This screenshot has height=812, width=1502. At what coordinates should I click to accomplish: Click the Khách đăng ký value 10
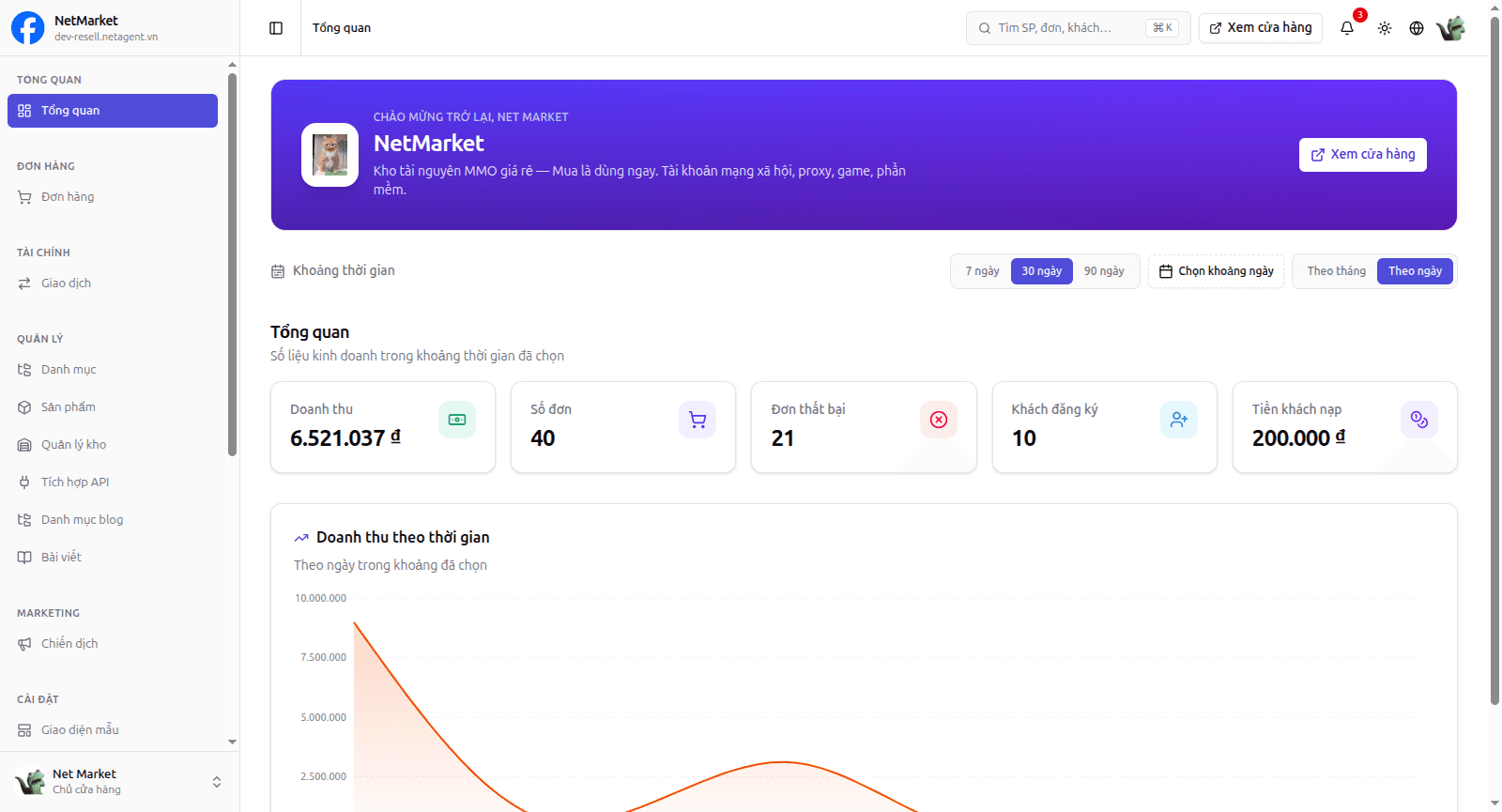click(x=1024, y=438)
